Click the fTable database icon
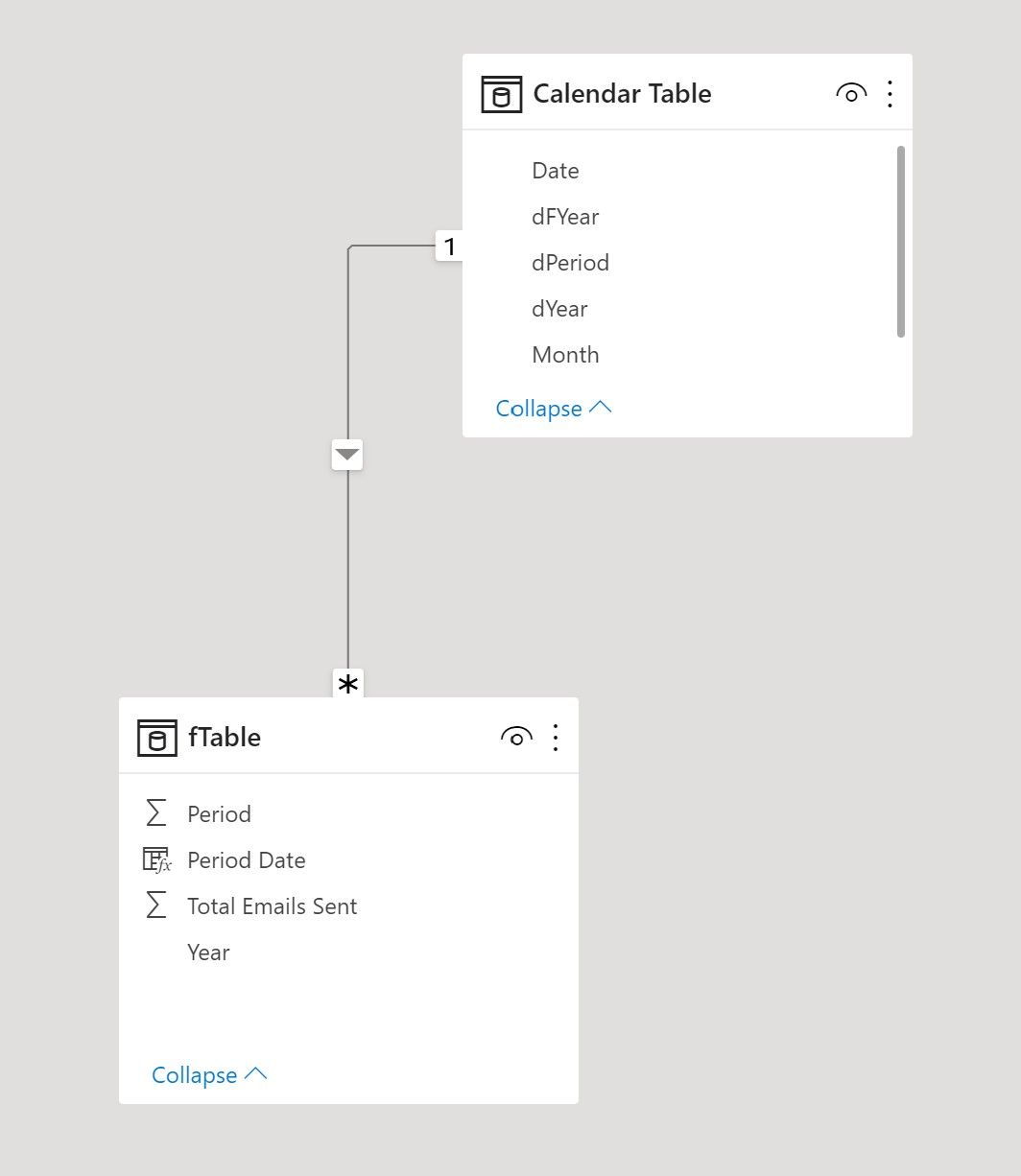The width and height of the screenshot is (1021, 1176). [x=157, y=738]
